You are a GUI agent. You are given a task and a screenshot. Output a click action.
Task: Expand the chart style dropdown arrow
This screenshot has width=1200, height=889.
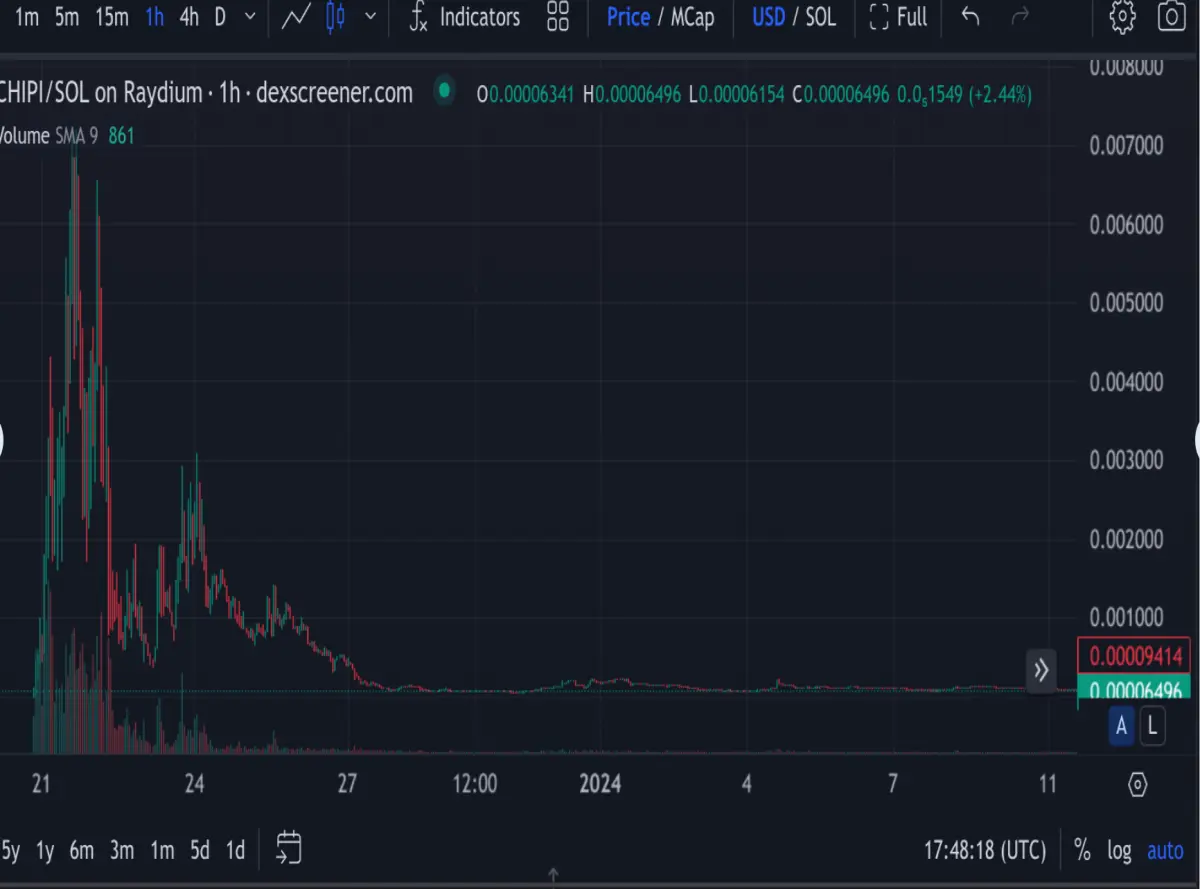coord(371,17)
